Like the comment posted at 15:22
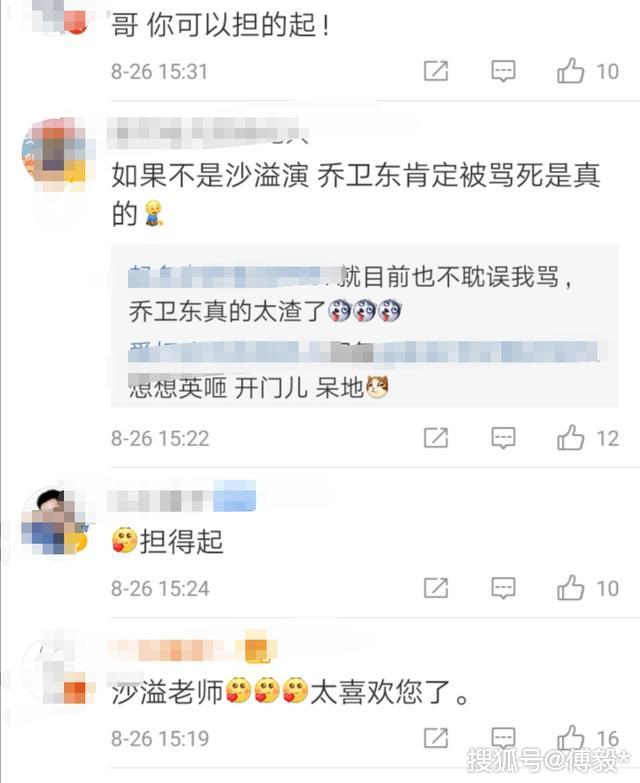This screenshot has height=783, width=640. pyautogui.click(x=571, y=437)
